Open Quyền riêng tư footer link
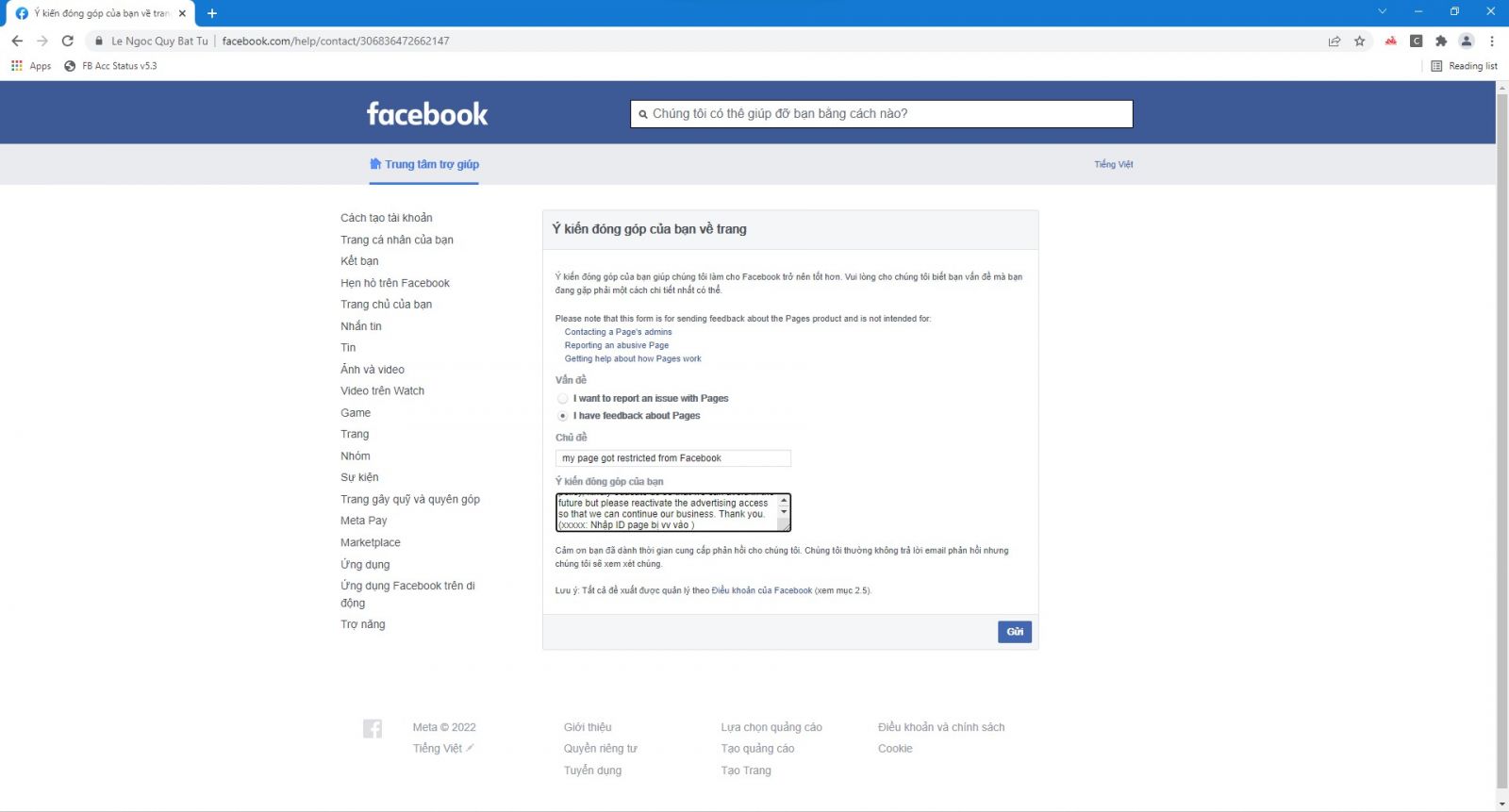Viewport: 1509px width, 812px height. pyautogui.click(x=601, y=749)
